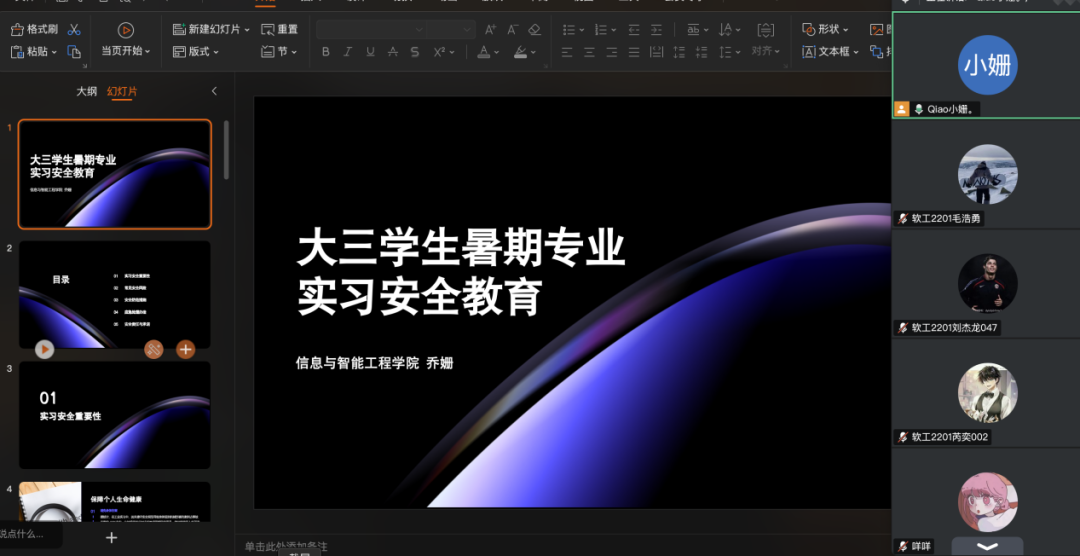The image size is (1080, 556).
Task: Decrease font size with the A- icon
Action: point(512,30)
